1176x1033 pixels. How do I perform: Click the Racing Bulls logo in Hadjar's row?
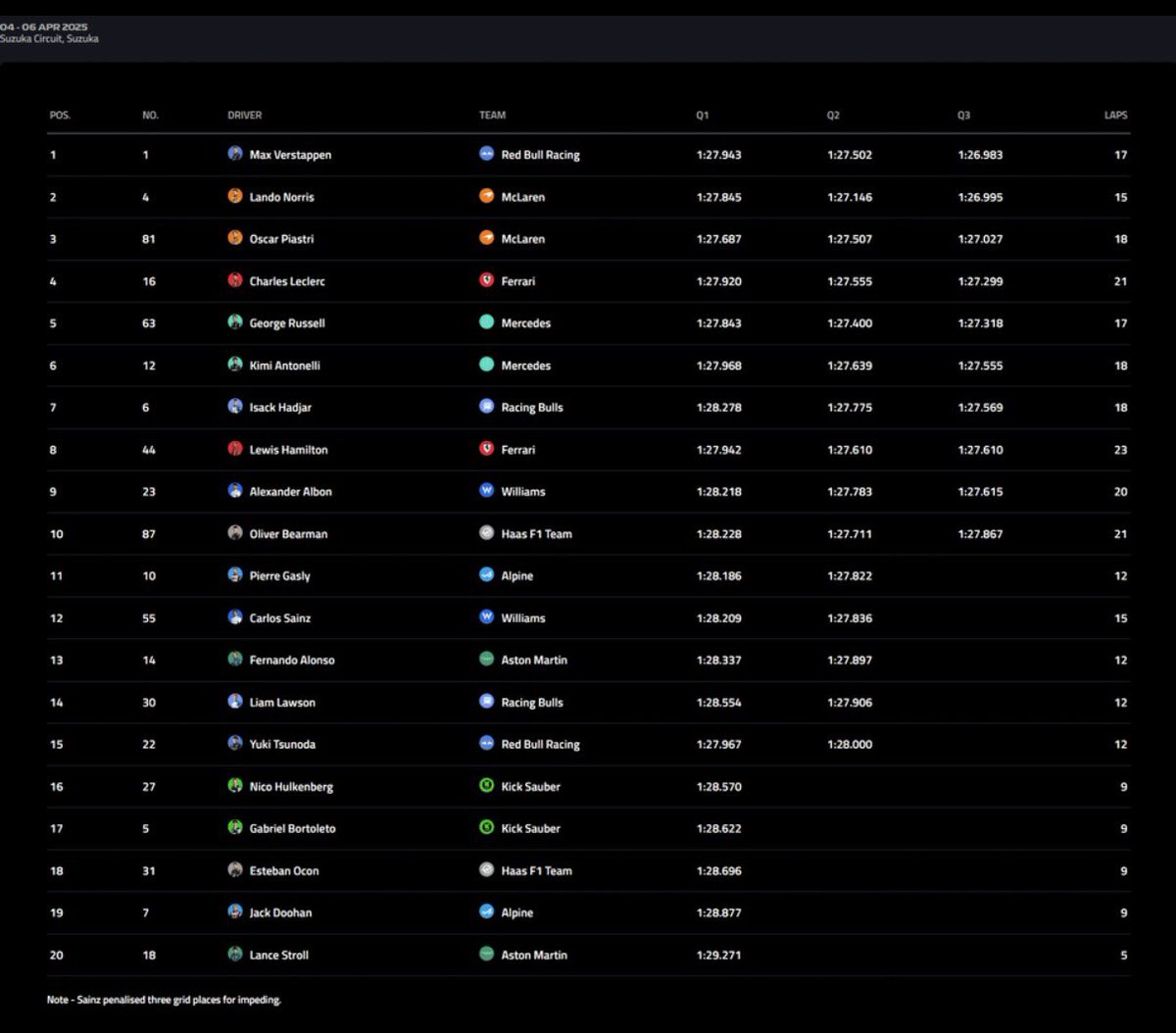coord(487,407)
